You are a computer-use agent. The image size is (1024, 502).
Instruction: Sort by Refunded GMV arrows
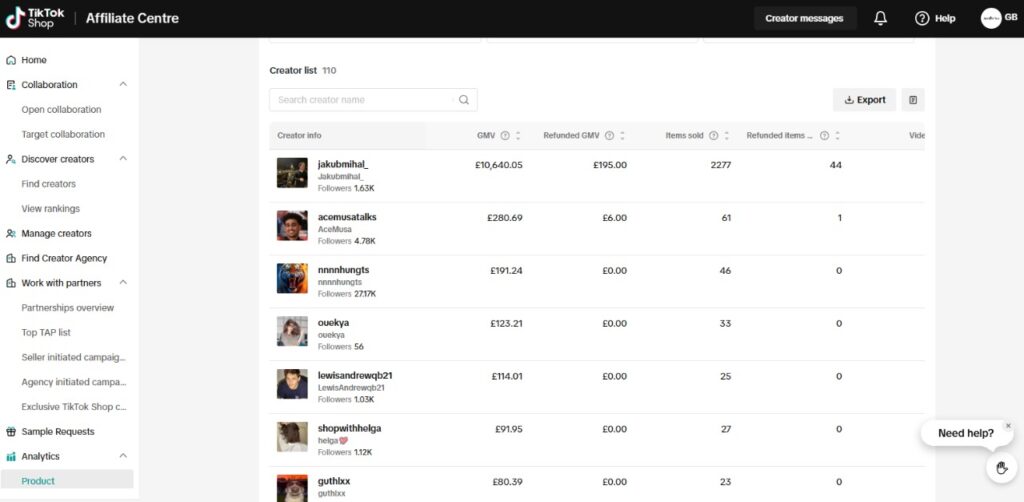click(623, 136)
